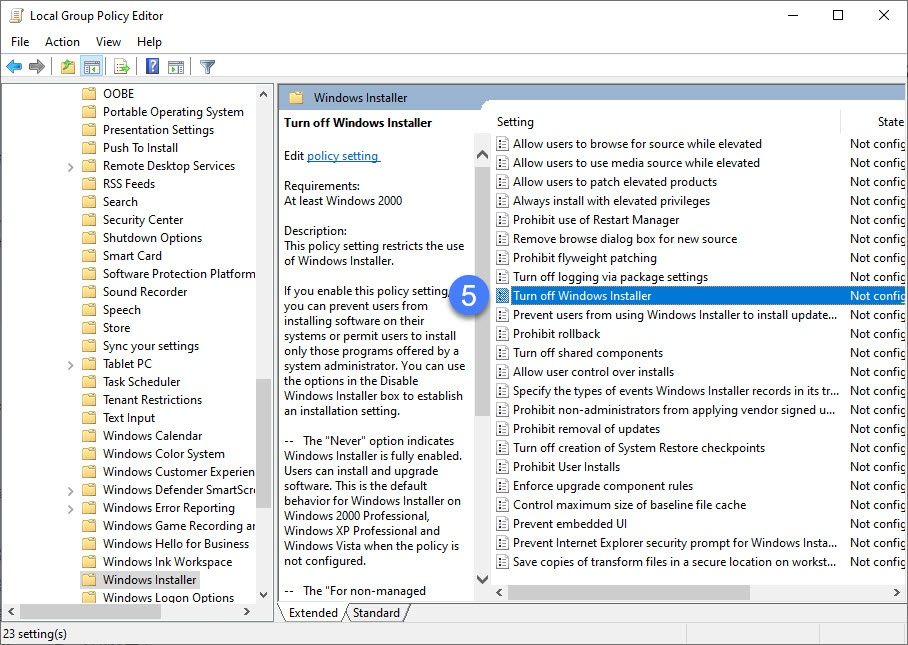908x645 pixels.
Task: Click the folder icon beside Windows Calendar
Action: (x=89, y=436)
